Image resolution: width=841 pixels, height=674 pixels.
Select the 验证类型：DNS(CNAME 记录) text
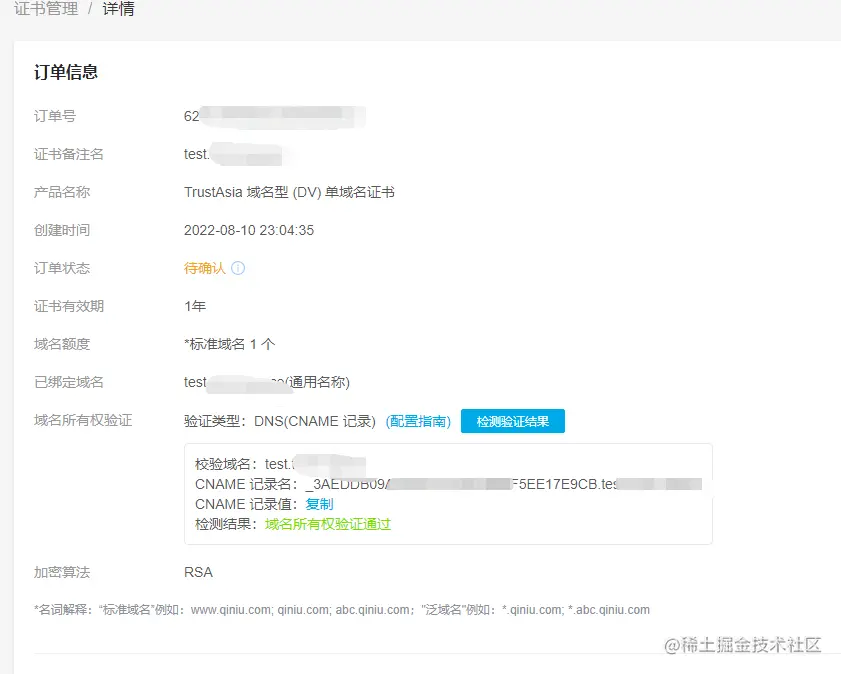pos(279,421)
